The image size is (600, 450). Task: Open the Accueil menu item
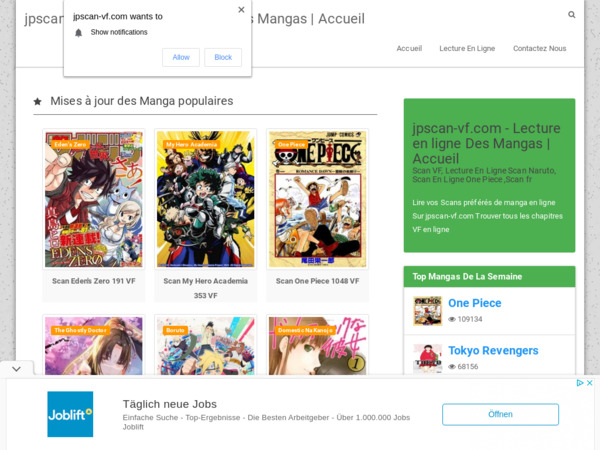[x=409, y=49]
